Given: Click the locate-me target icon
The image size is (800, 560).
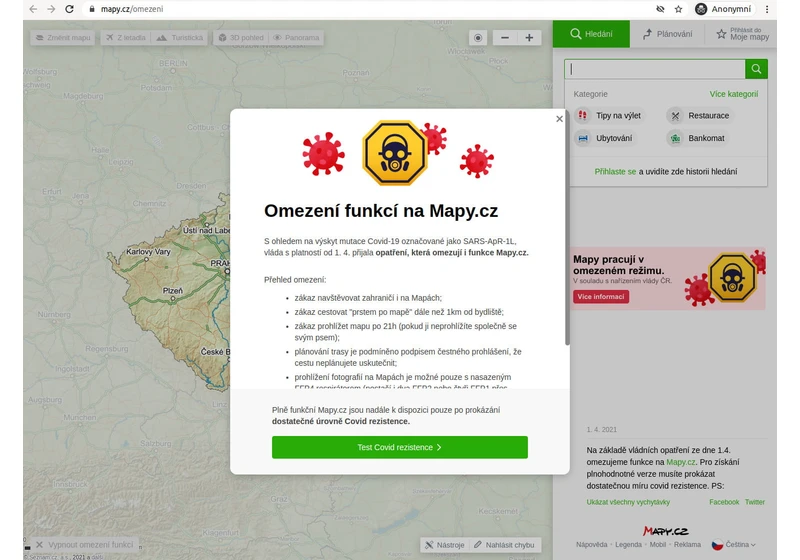Looking at the screenshot, I should pyautogui.click(x=478, y=38).
